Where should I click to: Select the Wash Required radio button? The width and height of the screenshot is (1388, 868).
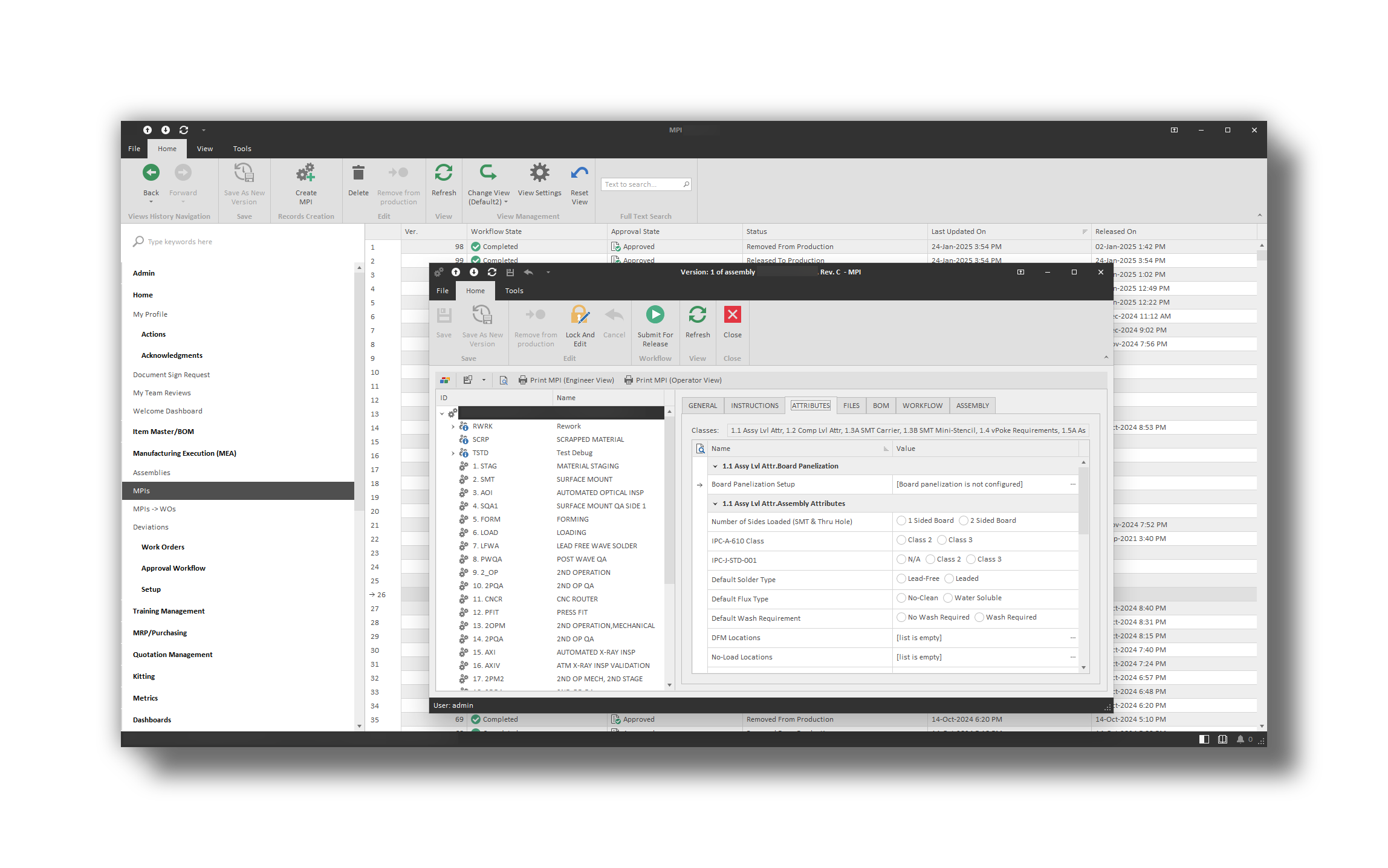980,618
